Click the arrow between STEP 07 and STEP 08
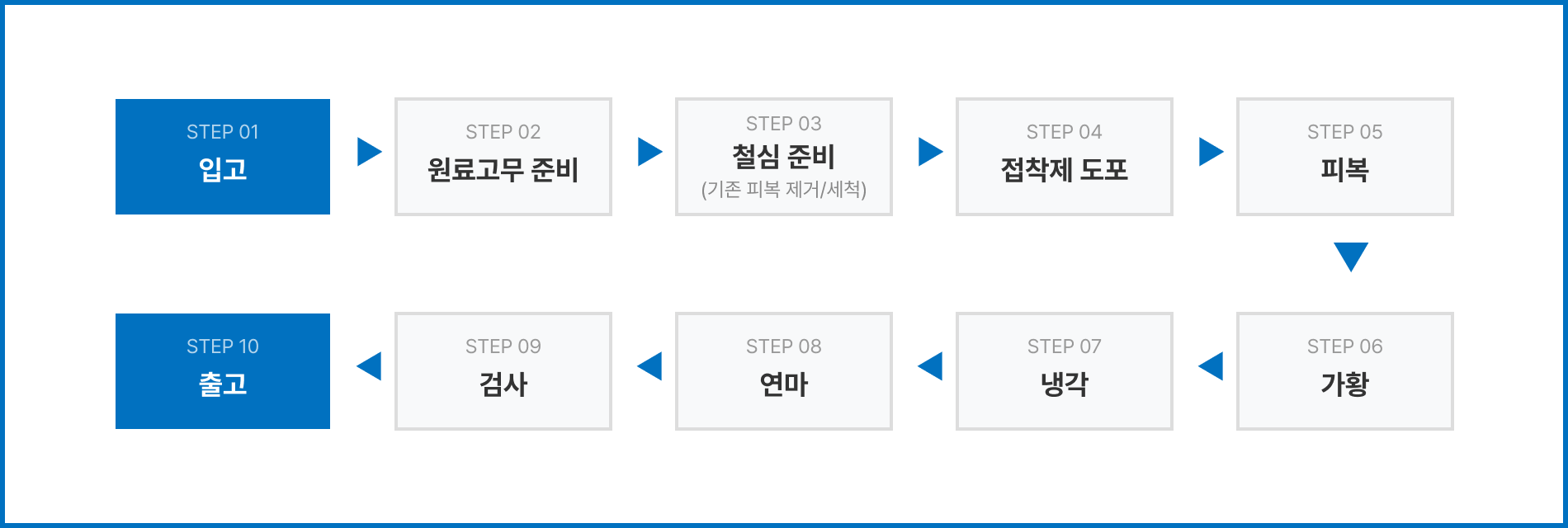This screenshot has height=528, width=1568. point(931,366)
